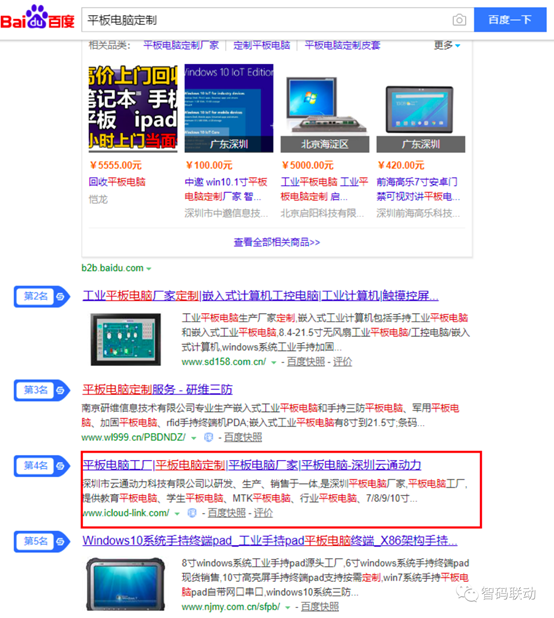Open result 工业平板电脑厂家定制 title link
This screenshot has height=618, width=554.
260,296
